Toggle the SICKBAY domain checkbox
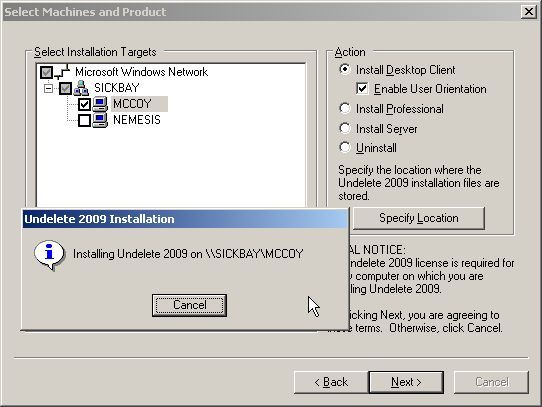Screen dimensions: 542x407 point(65,88)
